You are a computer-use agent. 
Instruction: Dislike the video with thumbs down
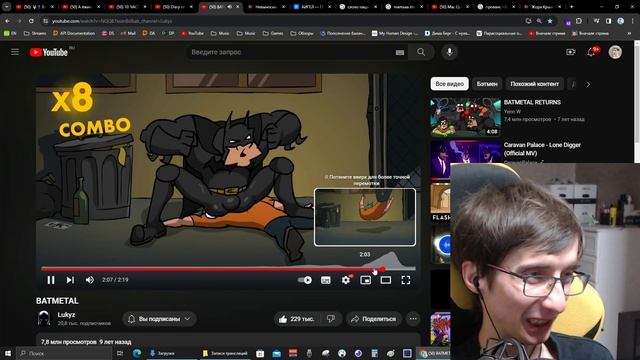pyautogui.click(x=331, y=319)
